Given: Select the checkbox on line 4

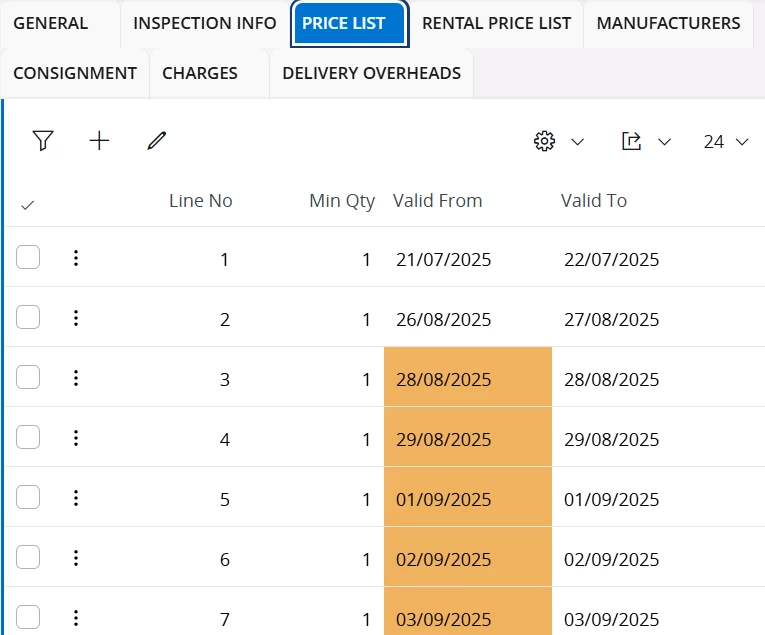Looking at the screenshot, I should pyautogui.click(x=28, y=438).
